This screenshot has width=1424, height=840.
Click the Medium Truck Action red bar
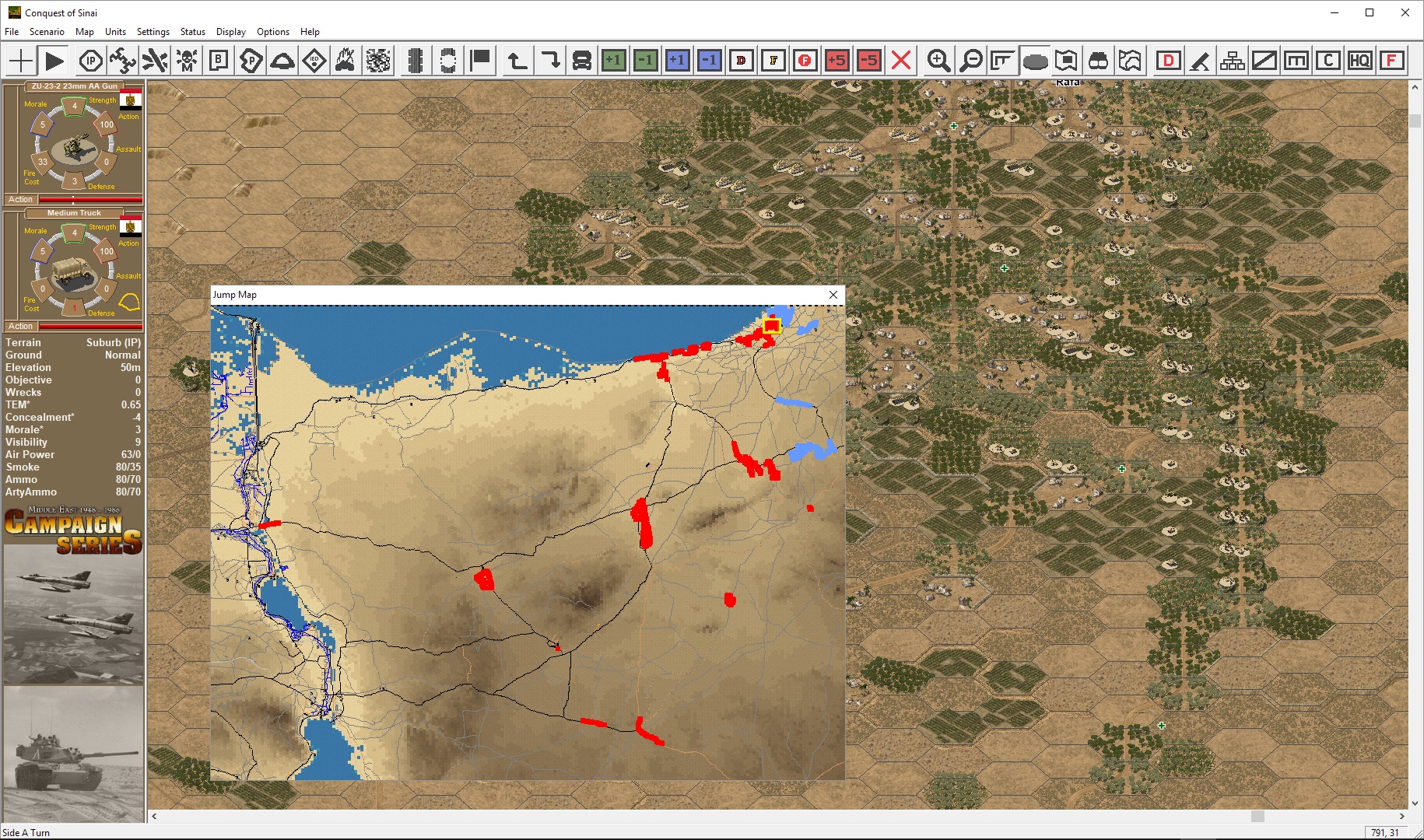coord(90,327)
